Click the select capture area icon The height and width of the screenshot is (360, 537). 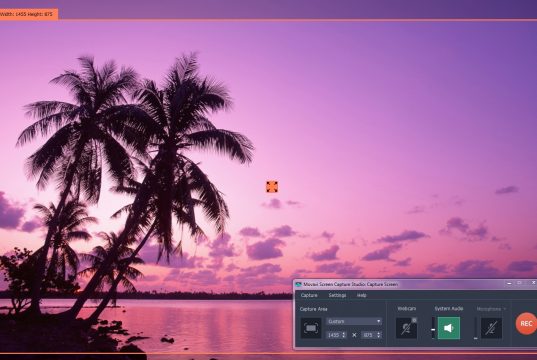pyautogui.click(x=311, y=328)
